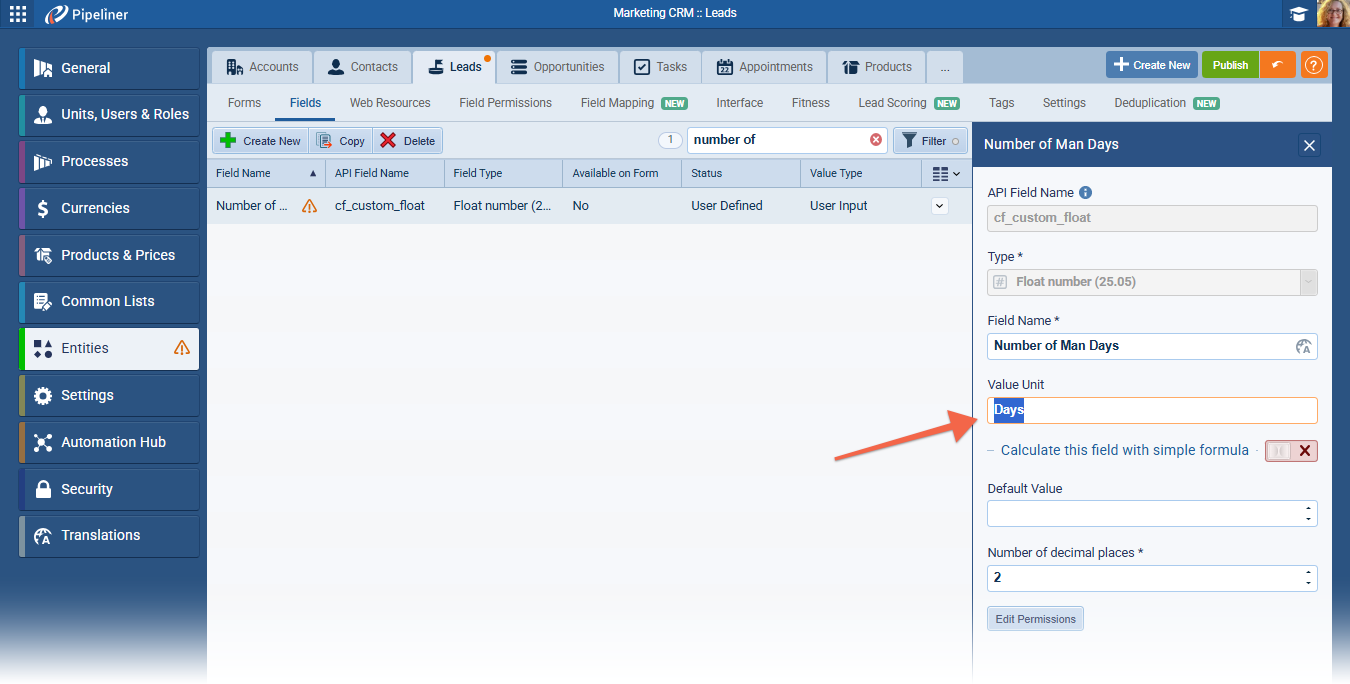Clear the search box with red X
Screen dimensions: 1350x684
pyautogui.click(x=876, y=140)
